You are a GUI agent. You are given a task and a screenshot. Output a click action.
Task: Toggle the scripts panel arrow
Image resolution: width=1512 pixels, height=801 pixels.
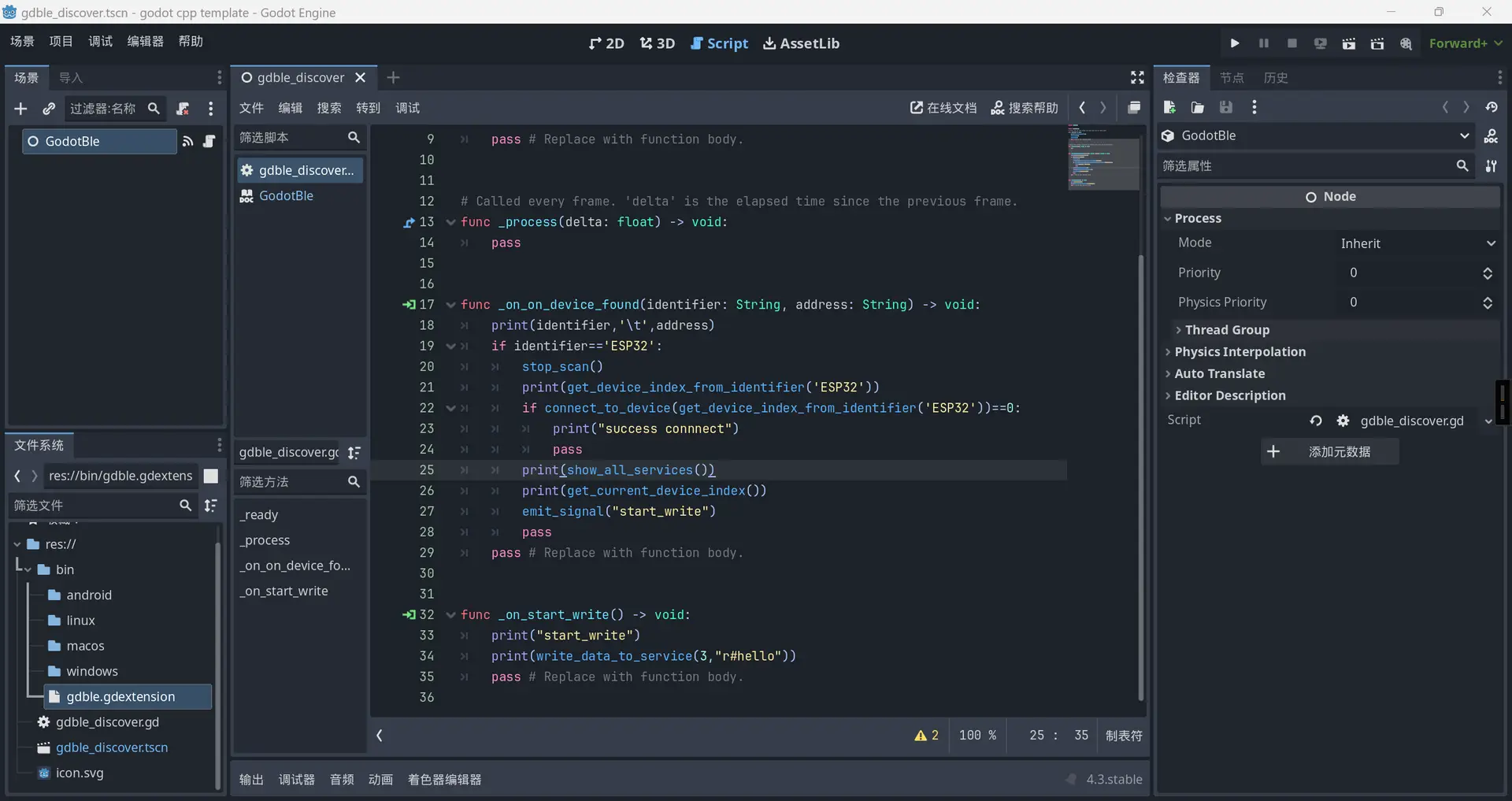click(x=380, y=736)
